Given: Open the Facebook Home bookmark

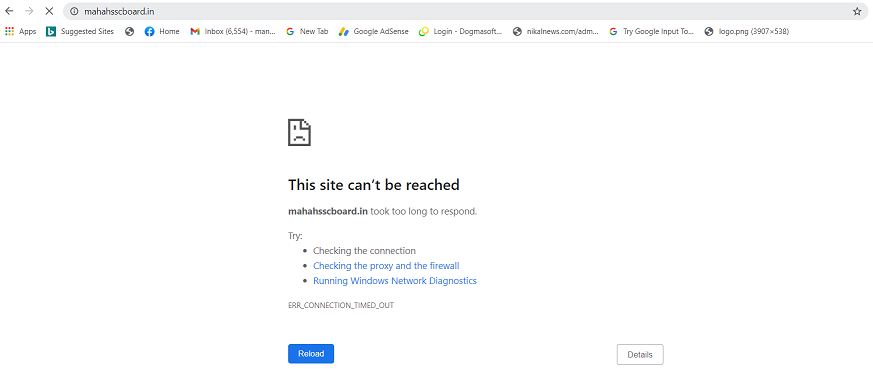Looking at the screenshot, I should 162,32.
